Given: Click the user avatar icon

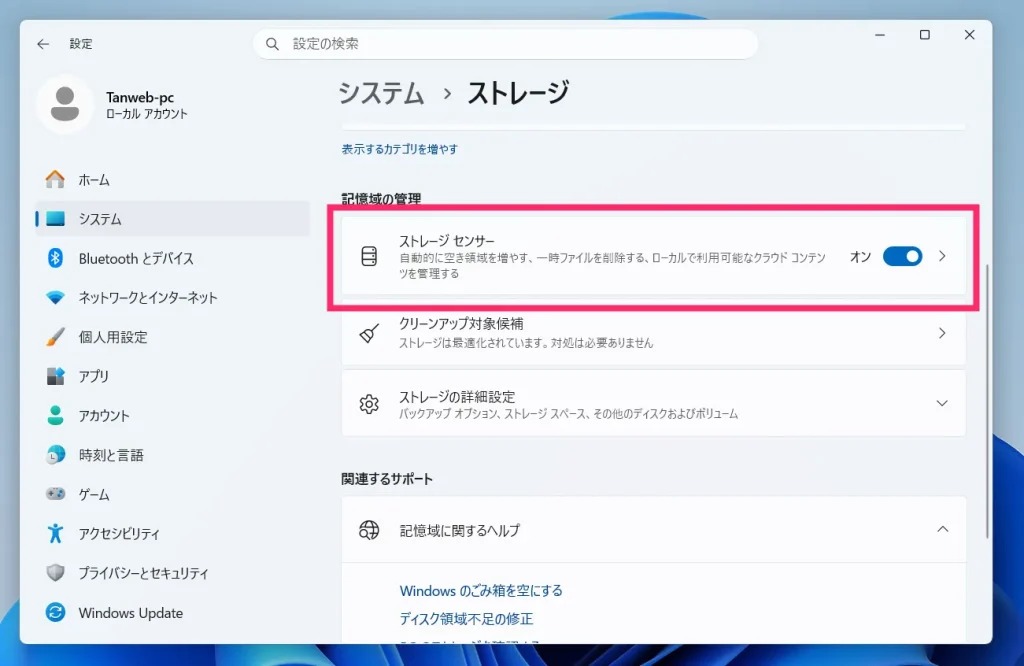Looking at the screenshot, I should [65, 104].
